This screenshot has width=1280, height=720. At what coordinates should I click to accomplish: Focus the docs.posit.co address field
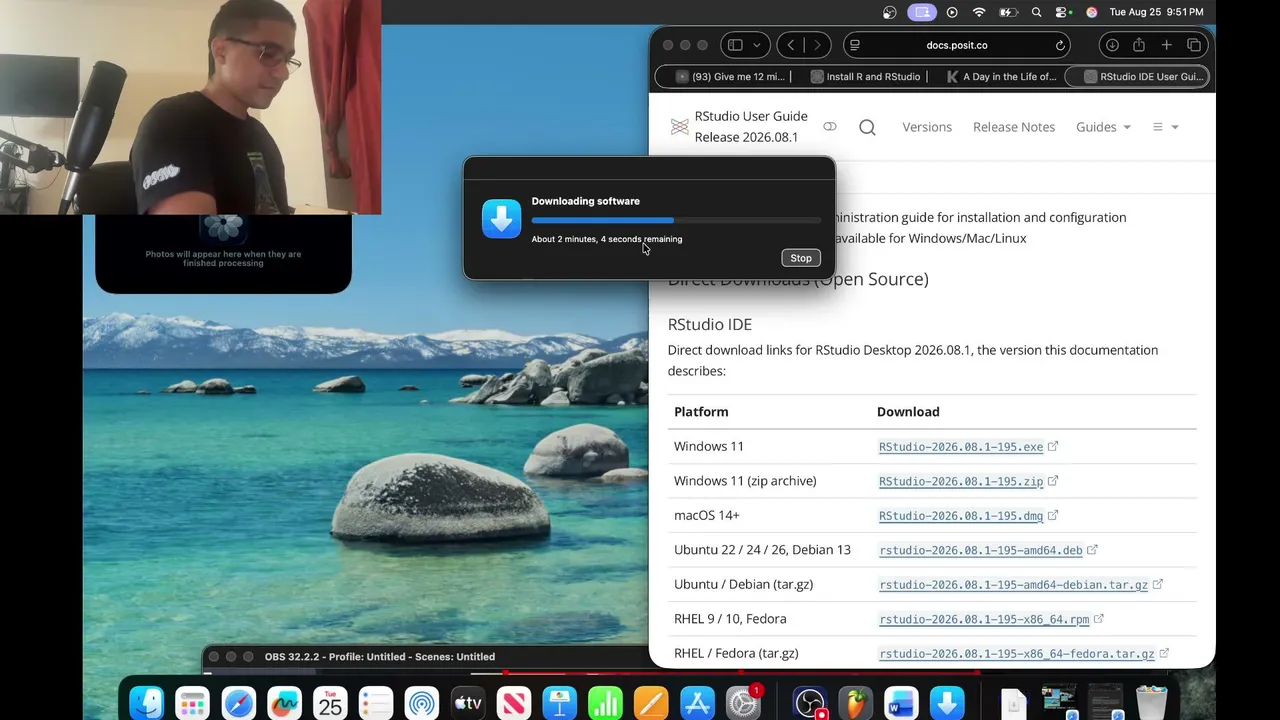(x=957, y=45)
